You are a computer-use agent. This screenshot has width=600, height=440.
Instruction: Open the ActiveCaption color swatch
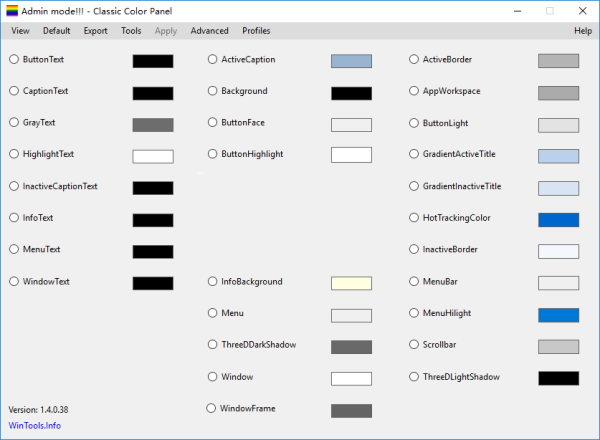[351, 61]
